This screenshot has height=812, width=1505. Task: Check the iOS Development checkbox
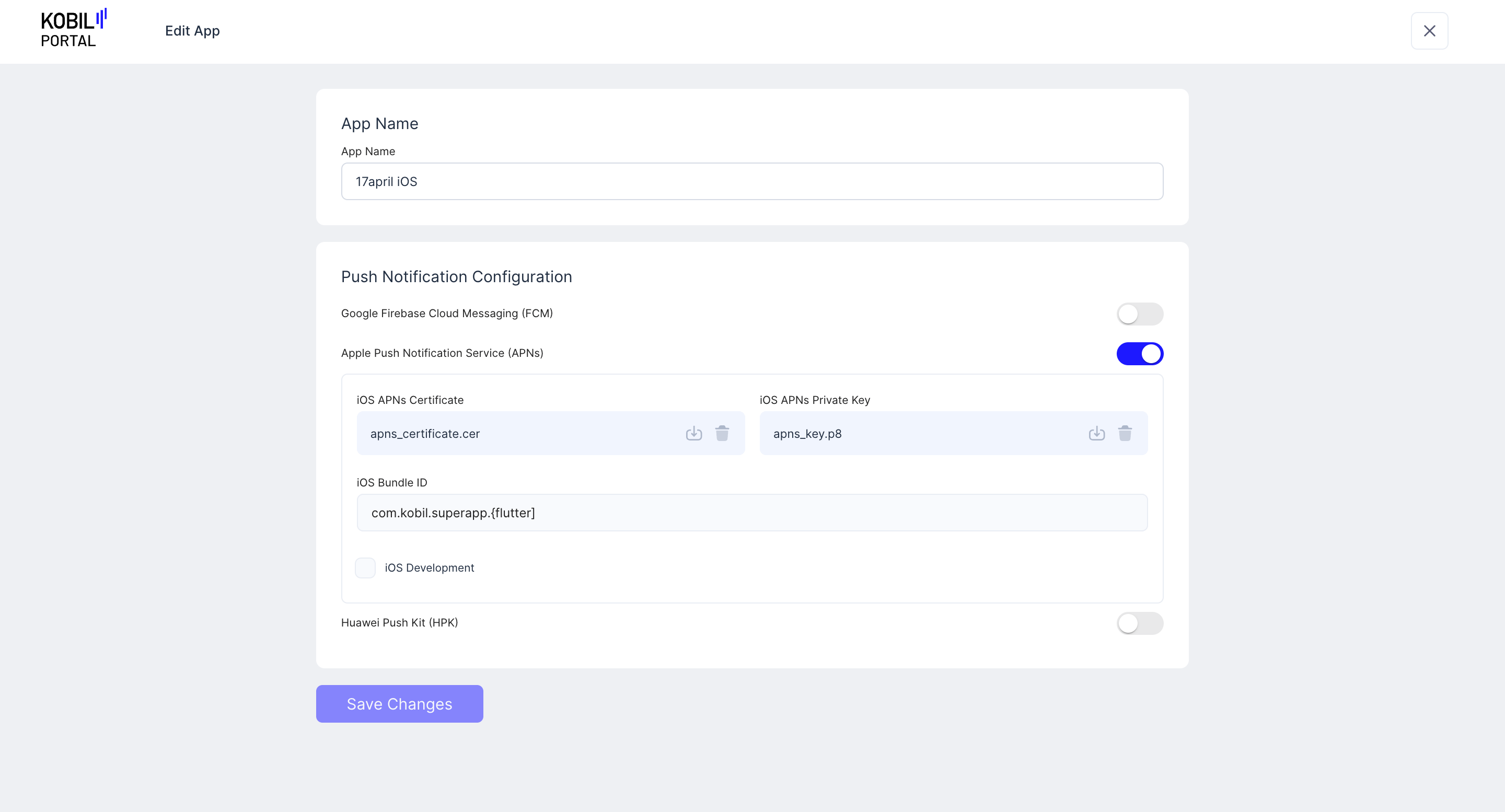coord(365,568)
